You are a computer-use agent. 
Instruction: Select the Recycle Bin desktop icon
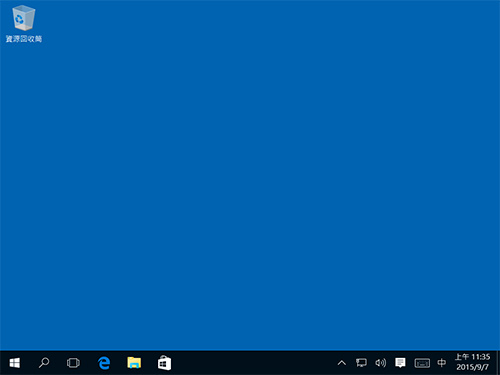[24, 24]
